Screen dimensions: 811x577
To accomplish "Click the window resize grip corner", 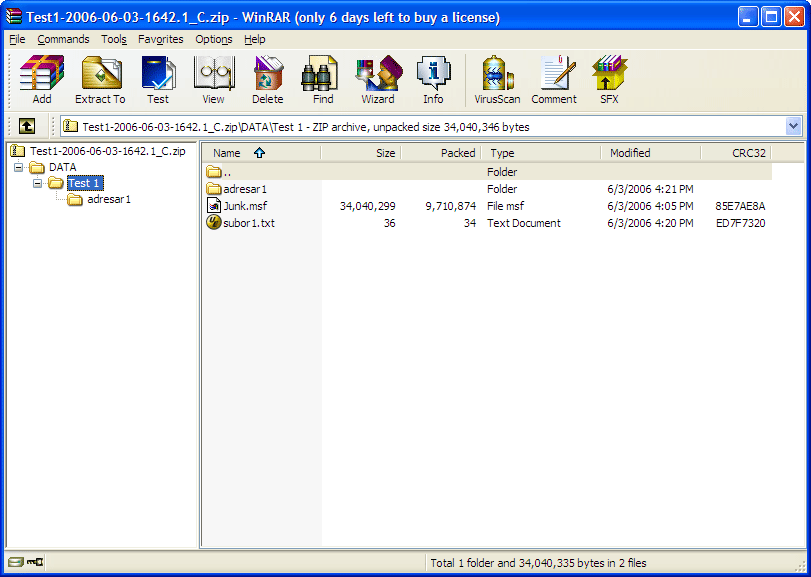I will 799,565.
